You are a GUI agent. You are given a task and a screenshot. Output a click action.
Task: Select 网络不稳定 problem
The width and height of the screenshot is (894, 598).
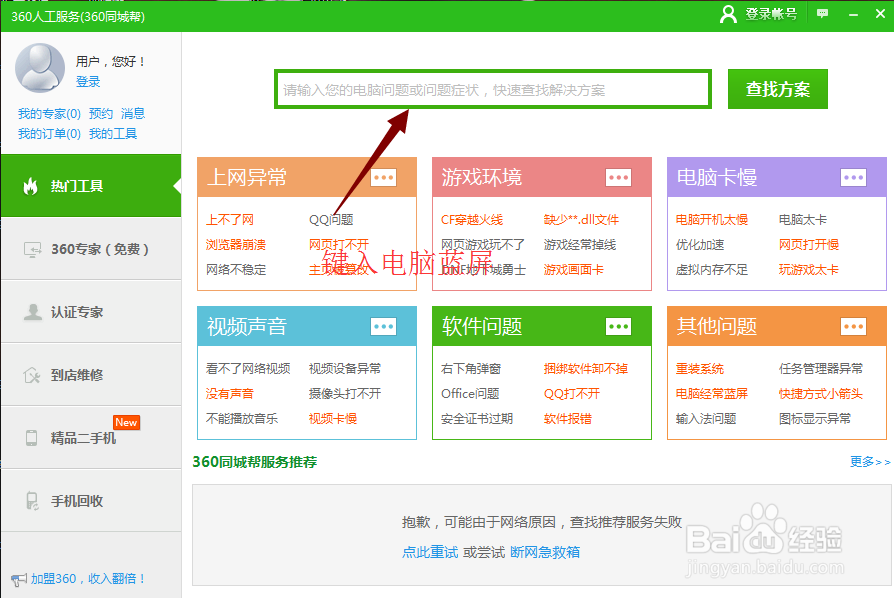(236, 270)
